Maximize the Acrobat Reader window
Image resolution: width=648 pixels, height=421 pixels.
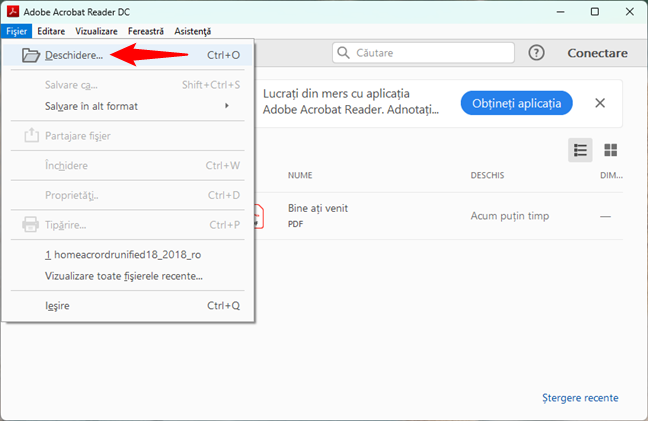(595, 12)
